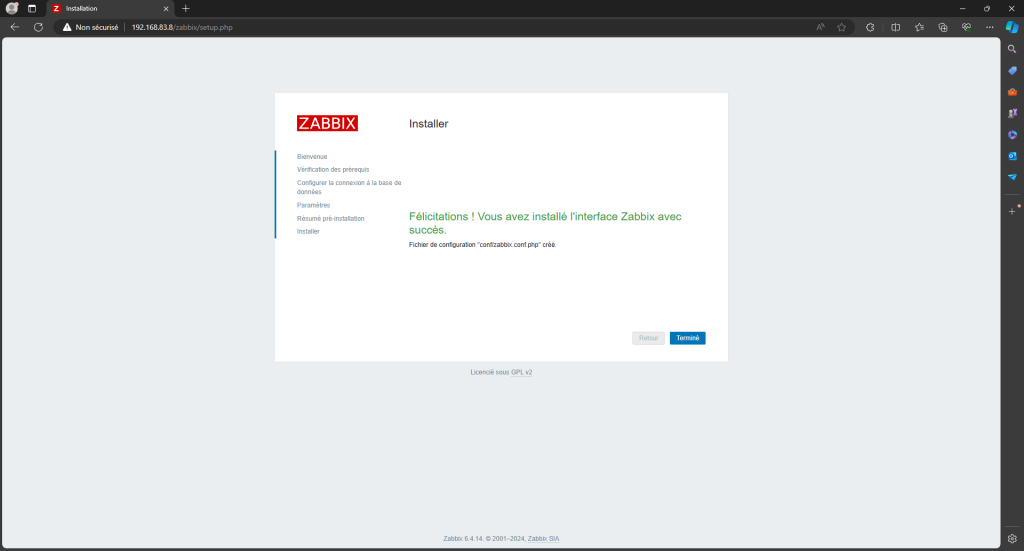Open sidebar settings gear icon
1024x551 pixels.
pyautogui.click(x=1012, y=538)
